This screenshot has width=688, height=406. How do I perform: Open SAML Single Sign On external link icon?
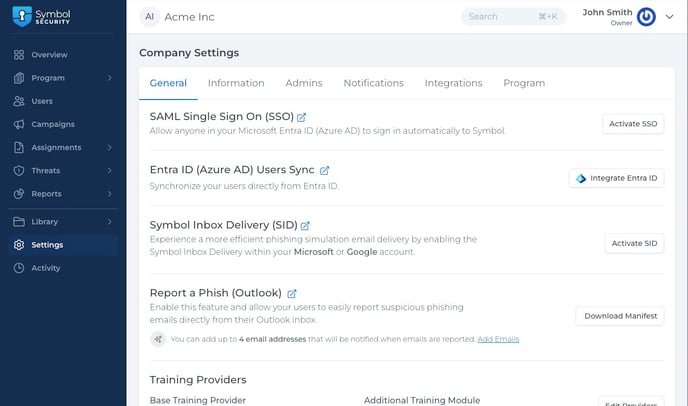point(301,117)
